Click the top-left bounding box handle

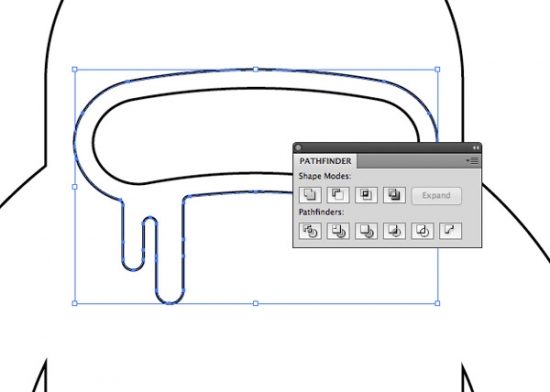[74, 69]
